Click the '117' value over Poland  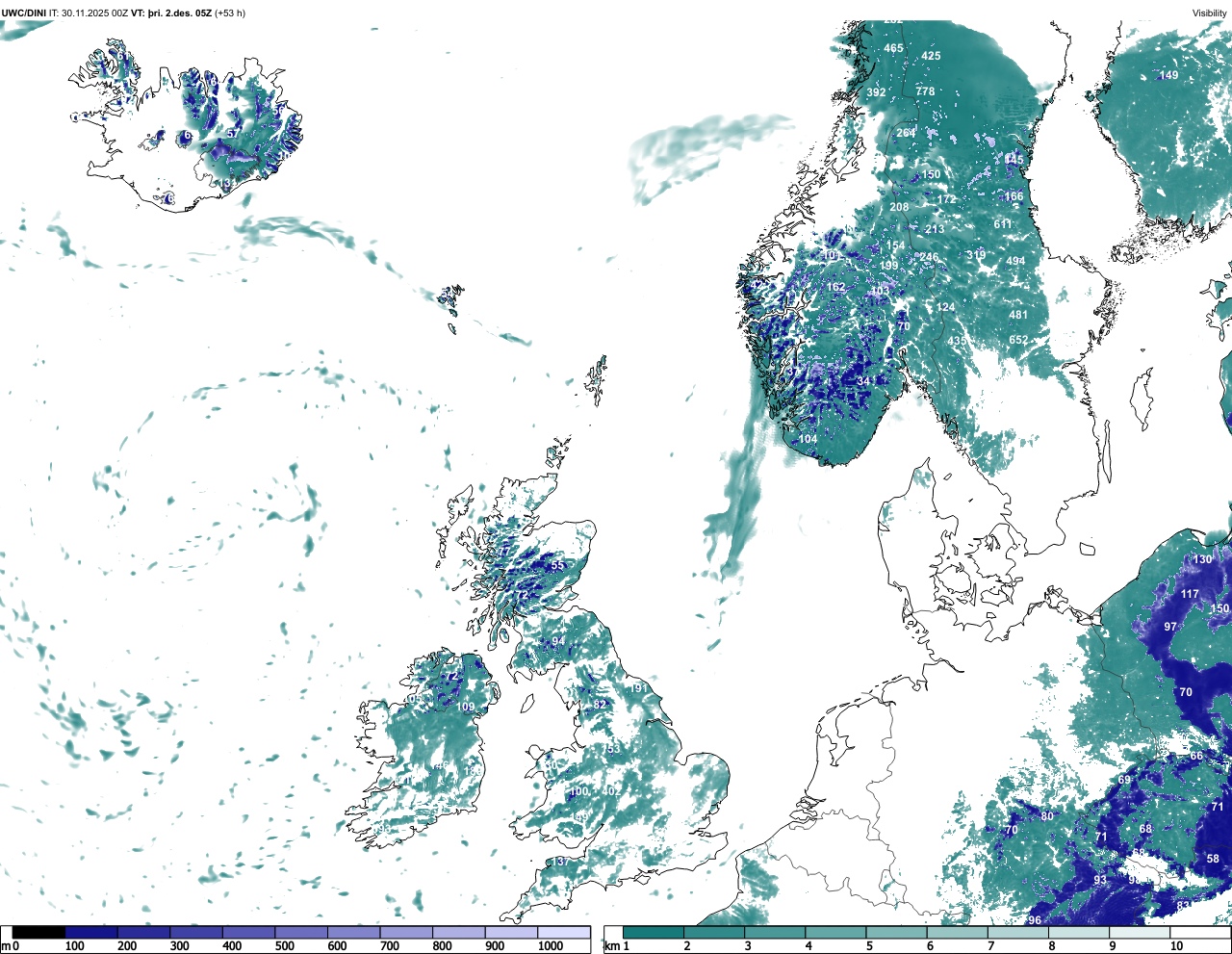[1190, 594]
